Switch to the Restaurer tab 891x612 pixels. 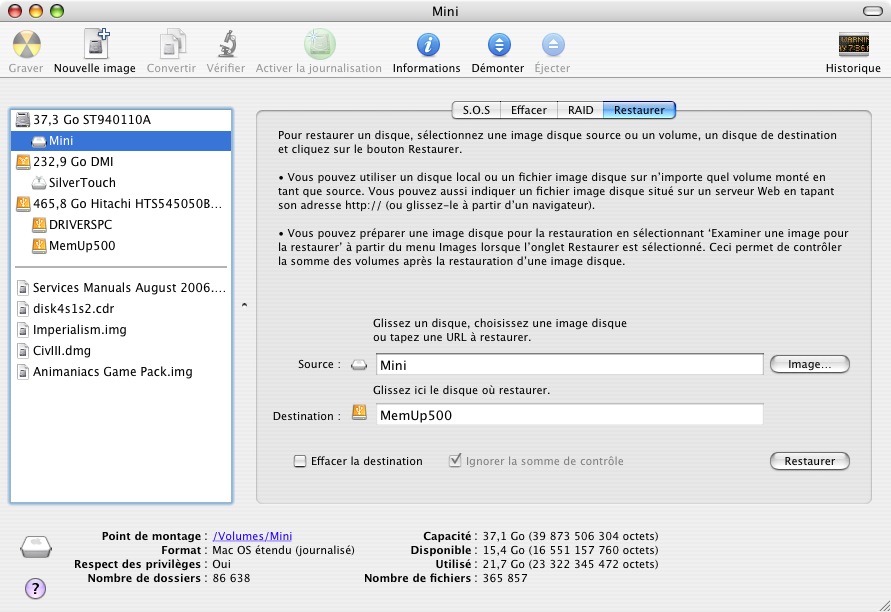coord(639,110)
